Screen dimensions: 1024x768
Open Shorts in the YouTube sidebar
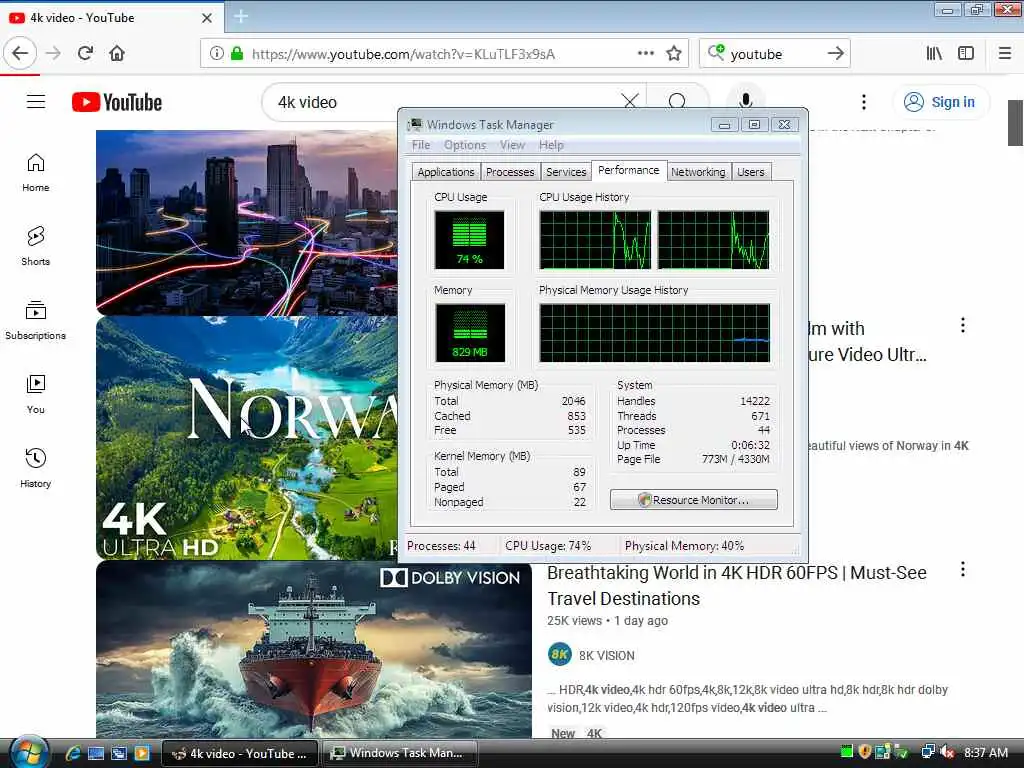36,246
